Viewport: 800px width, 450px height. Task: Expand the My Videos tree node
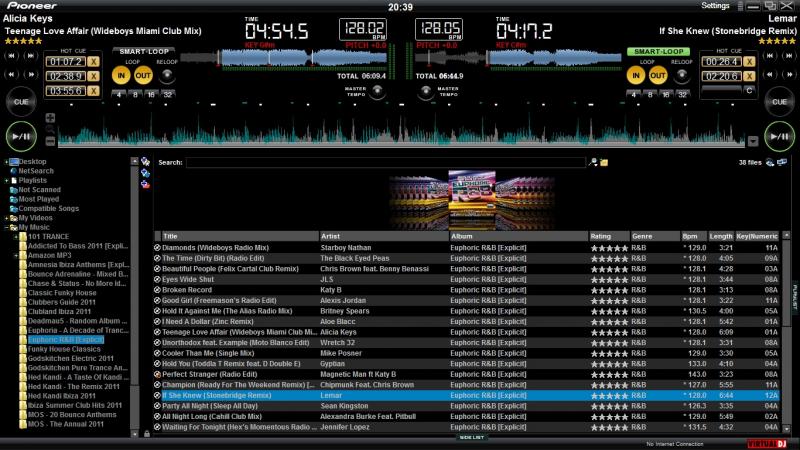(6, 218)
